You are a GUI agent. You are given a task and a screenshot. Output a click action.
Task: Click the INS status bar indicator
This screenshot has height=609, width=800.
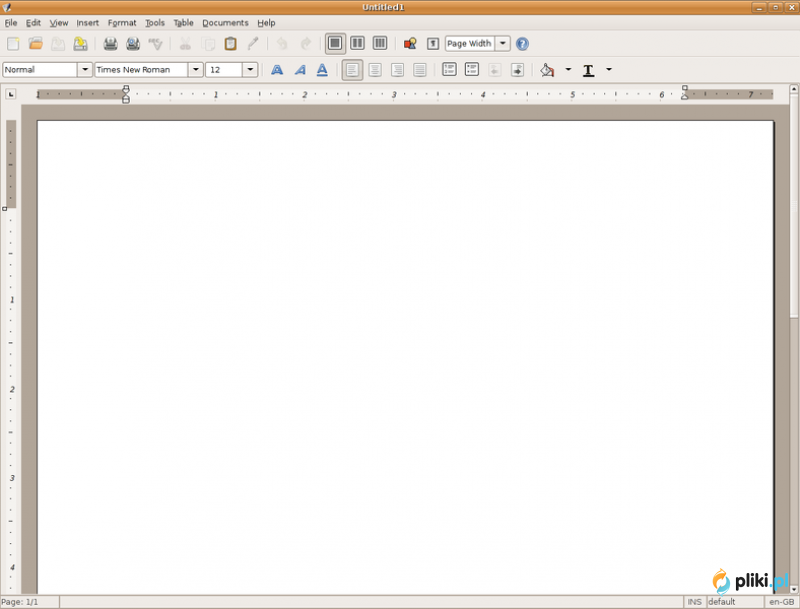(694, 602)
